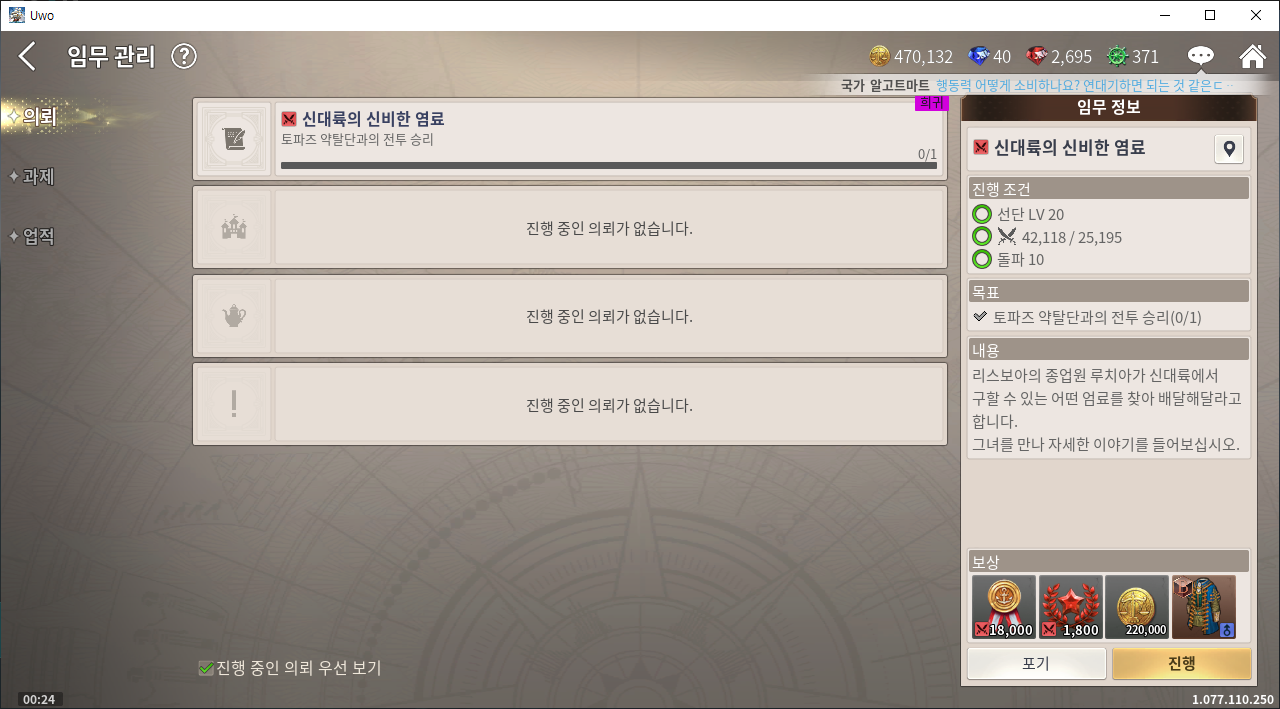Select the armor outfit reward icon
The image size is (1280, 709).
point(1204,607)
